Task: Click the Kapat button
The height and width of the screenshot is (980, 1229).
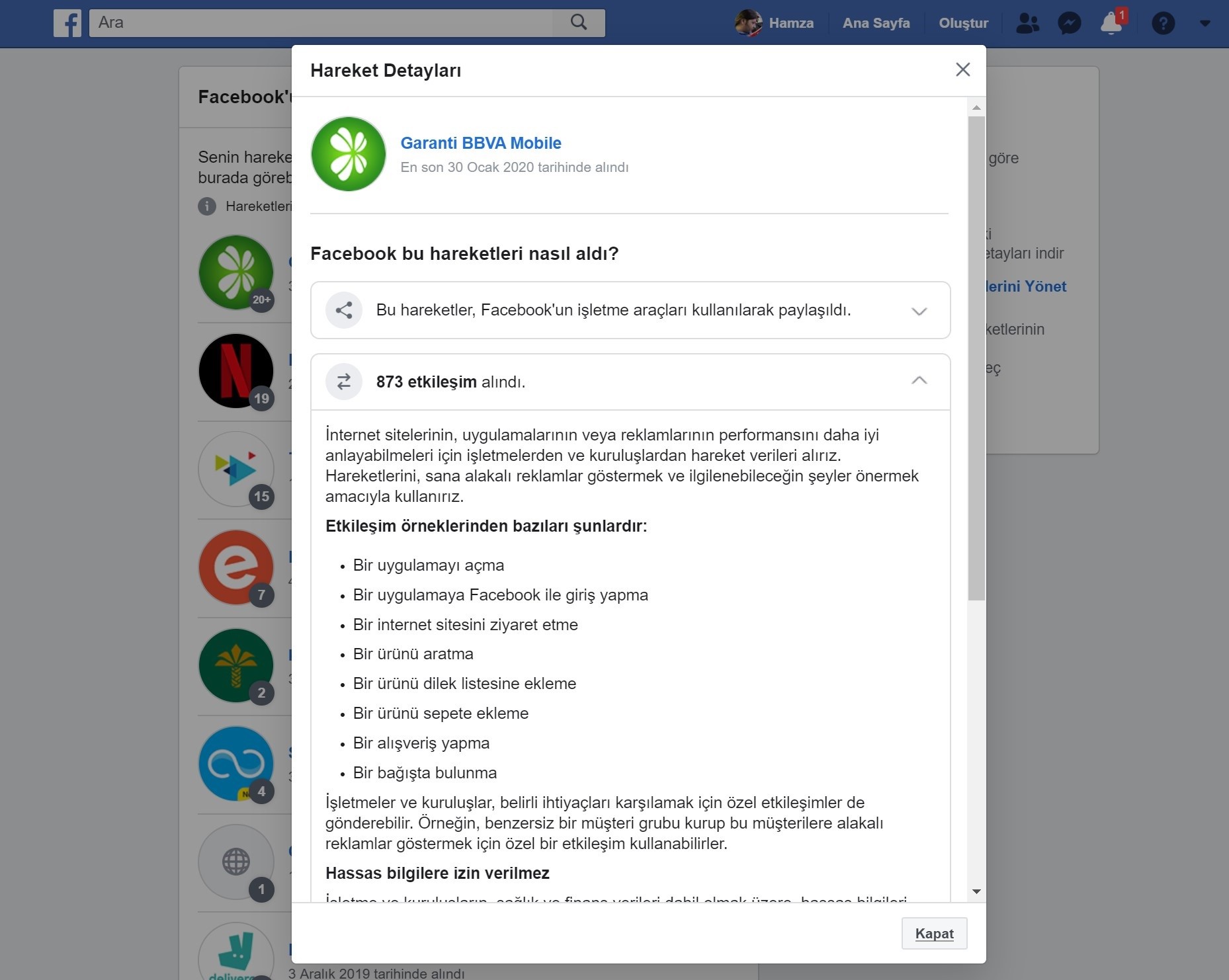Action: tap(934, 934)
